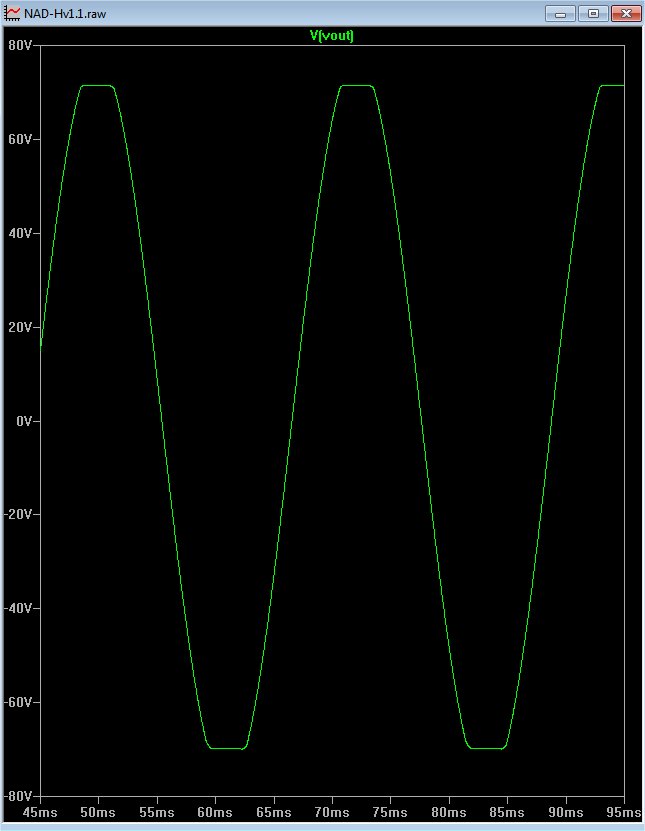645x831 pixels.
Task: Click the 40V vertical axis label
Action: click(21, 233)
